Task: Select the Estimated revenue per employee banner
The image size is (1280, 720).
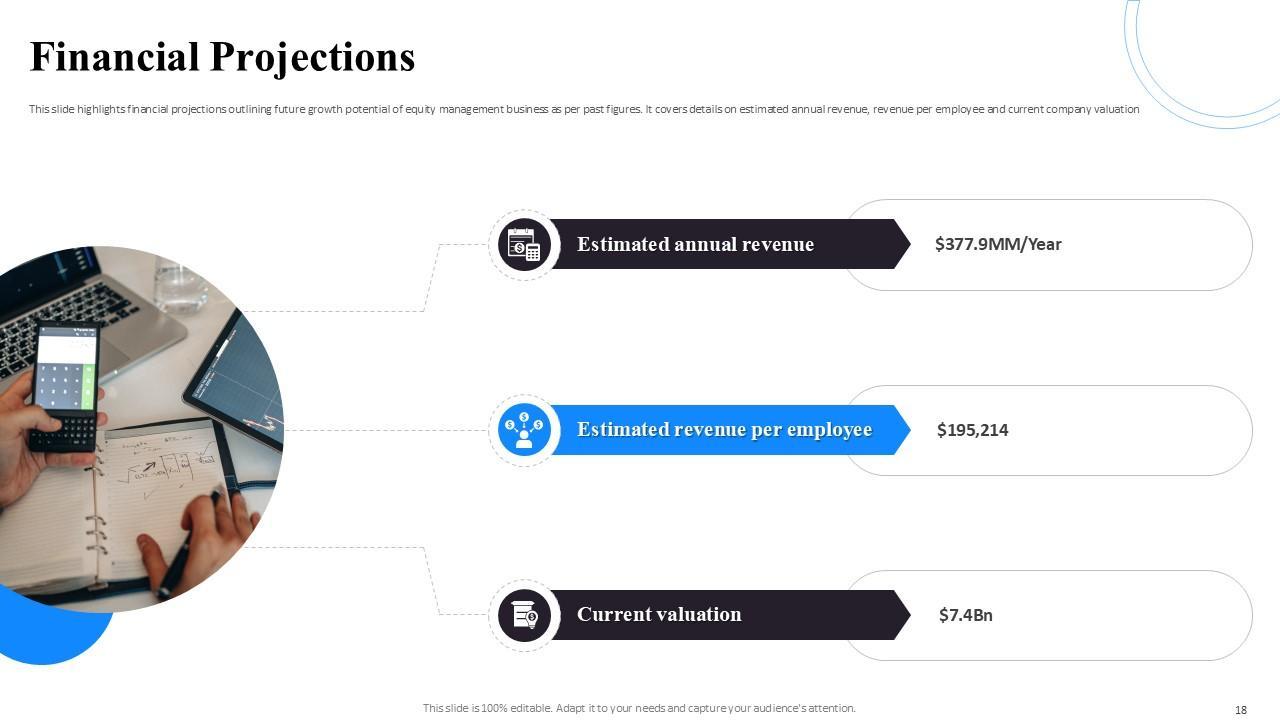Action: (x=724, y=430)
